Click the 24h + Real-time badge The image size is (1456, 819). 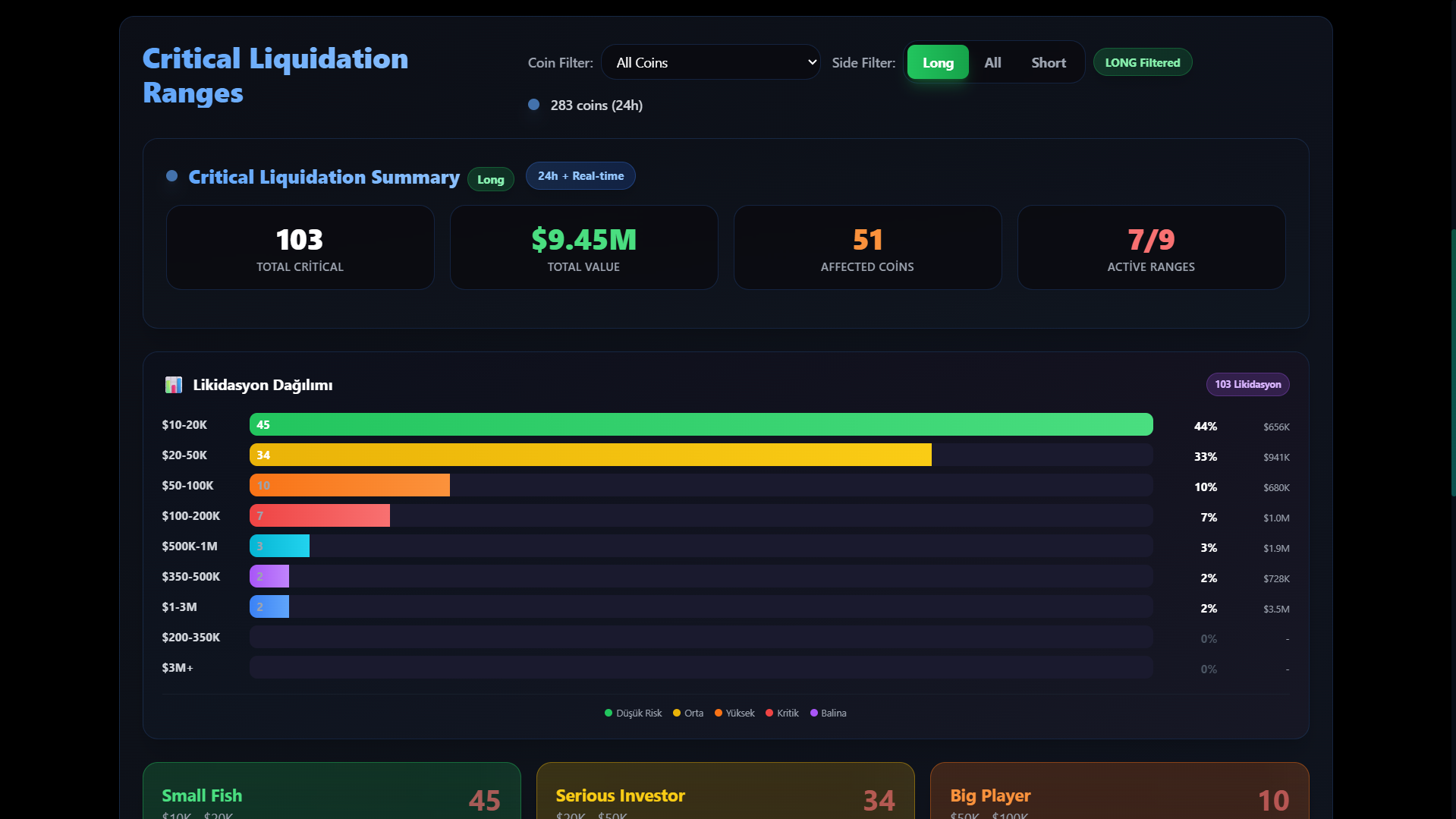tap(580, 176)
